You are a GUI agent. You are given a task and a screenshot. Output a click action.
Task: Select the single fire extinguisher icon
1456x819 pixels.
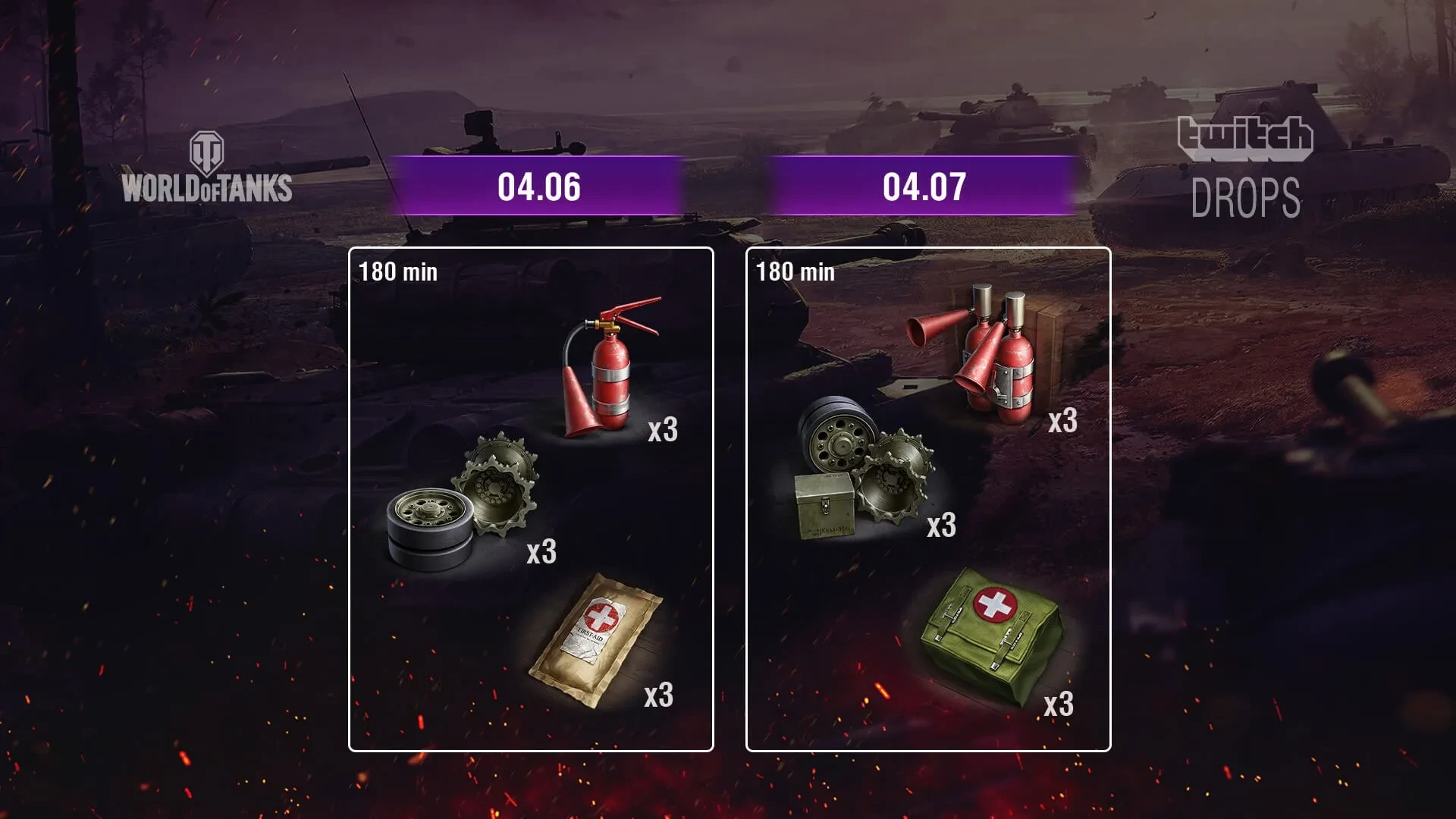[611, 368]
